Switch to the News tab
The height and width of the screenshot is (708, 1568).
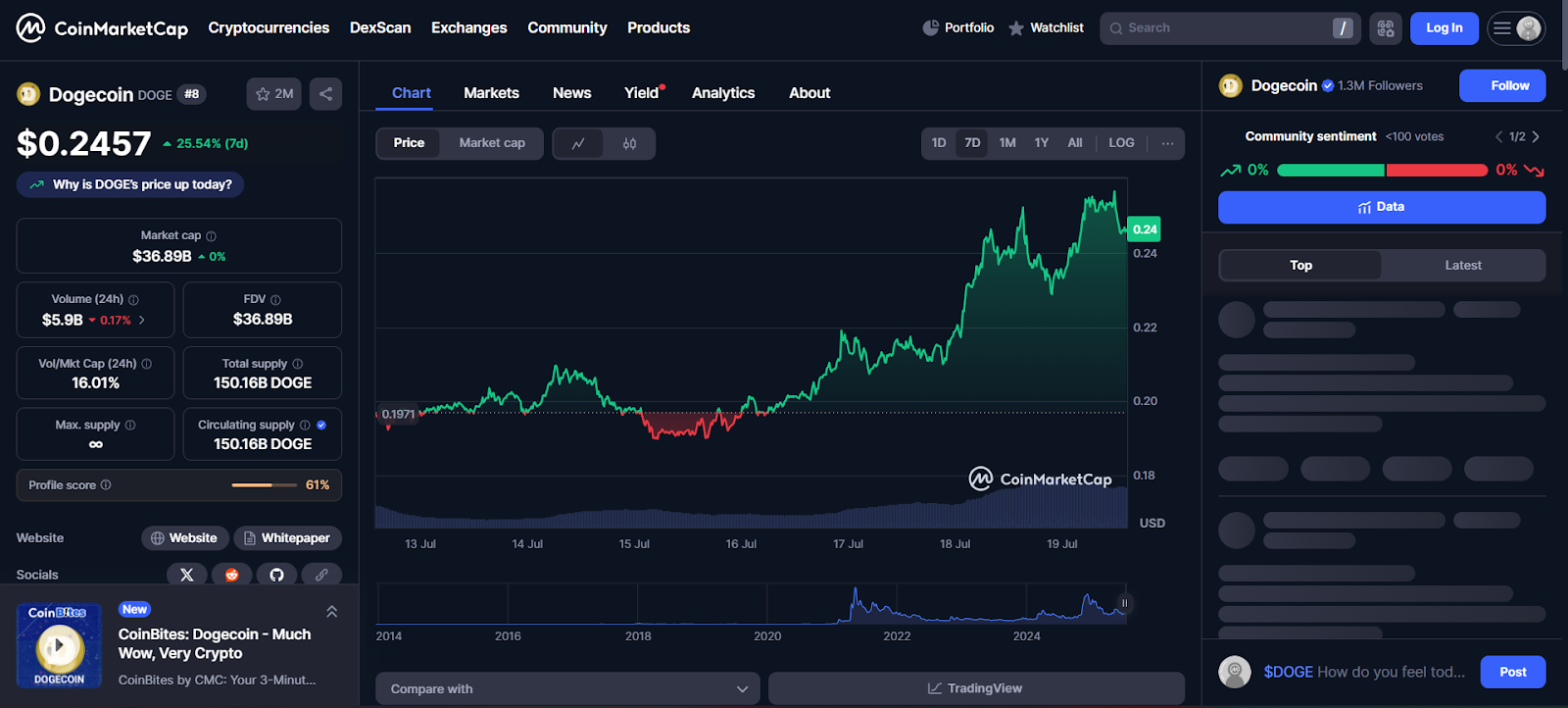(x=571, y=93)
